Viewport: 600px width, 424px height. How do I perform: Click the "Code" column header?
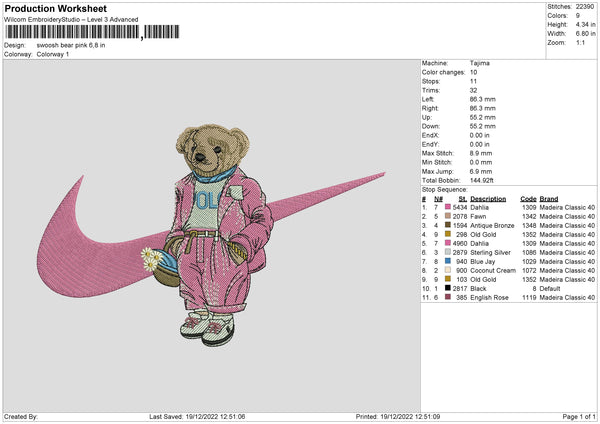click(x=528, y=199)
